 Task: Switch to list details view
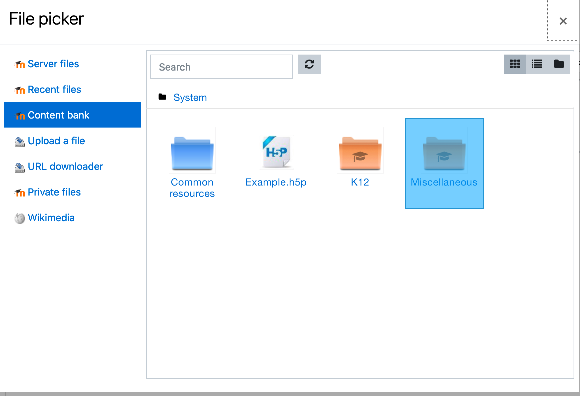click(x=537, y=64)
